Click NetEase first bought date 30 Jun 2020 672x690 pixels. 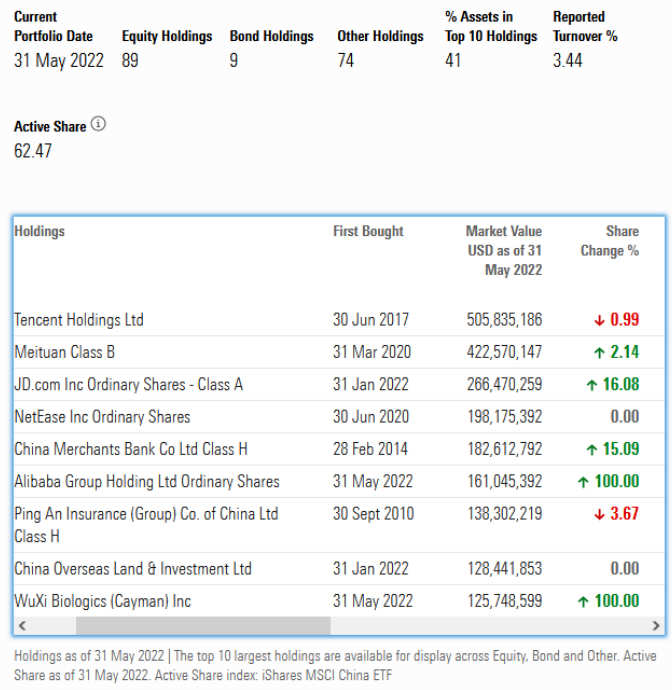point(371,417)
